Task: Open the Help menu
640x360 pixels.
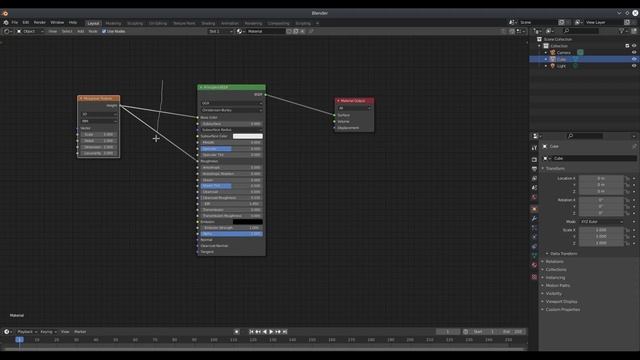Action: (73, 22)
